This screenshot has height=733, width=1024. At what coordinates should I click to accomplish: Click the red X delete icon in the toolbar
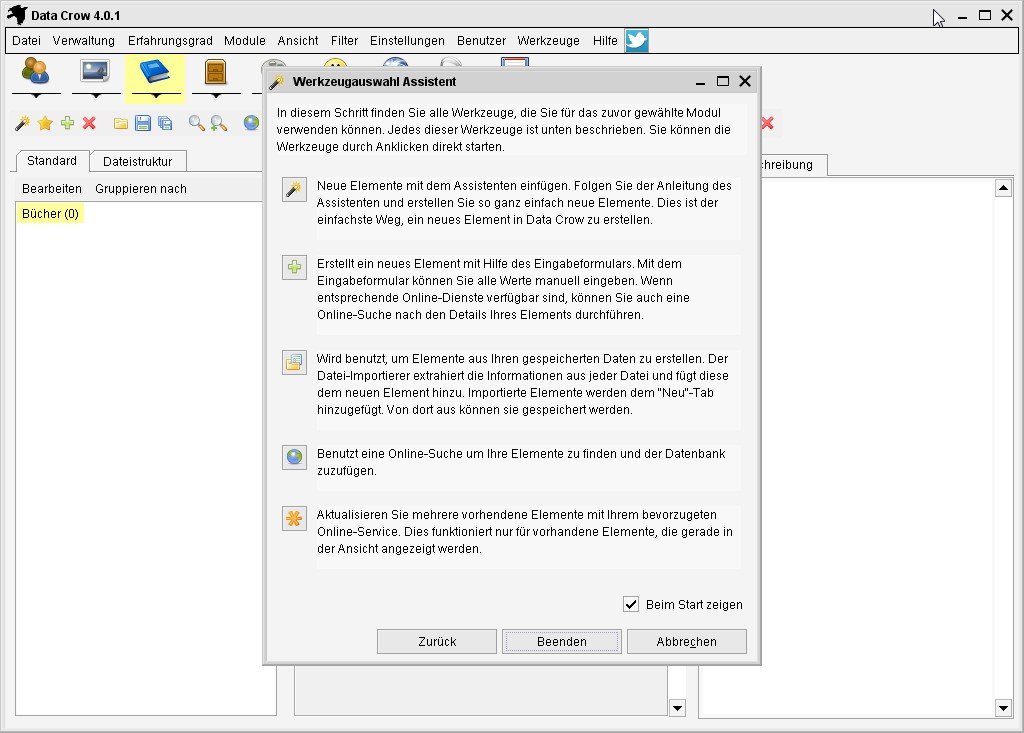(89, 123)
